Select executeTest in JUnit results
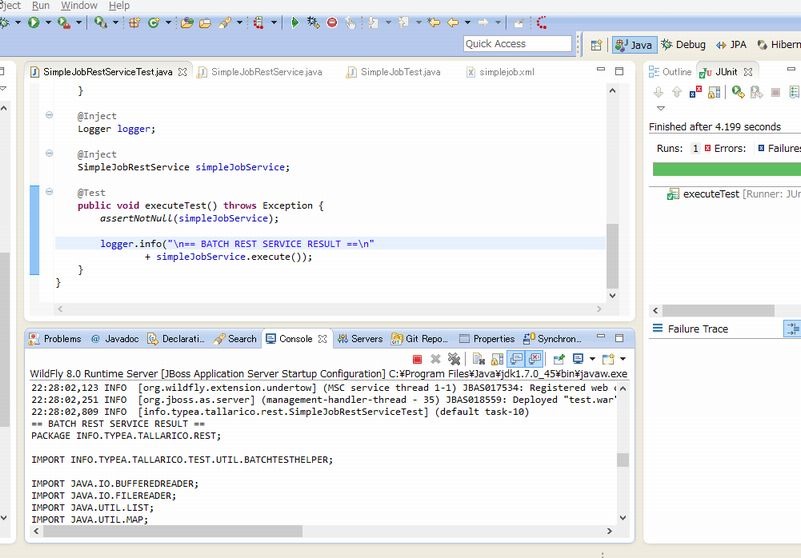Image resolution: width=801 pixels, height=558 pixels. click(710, 194)
